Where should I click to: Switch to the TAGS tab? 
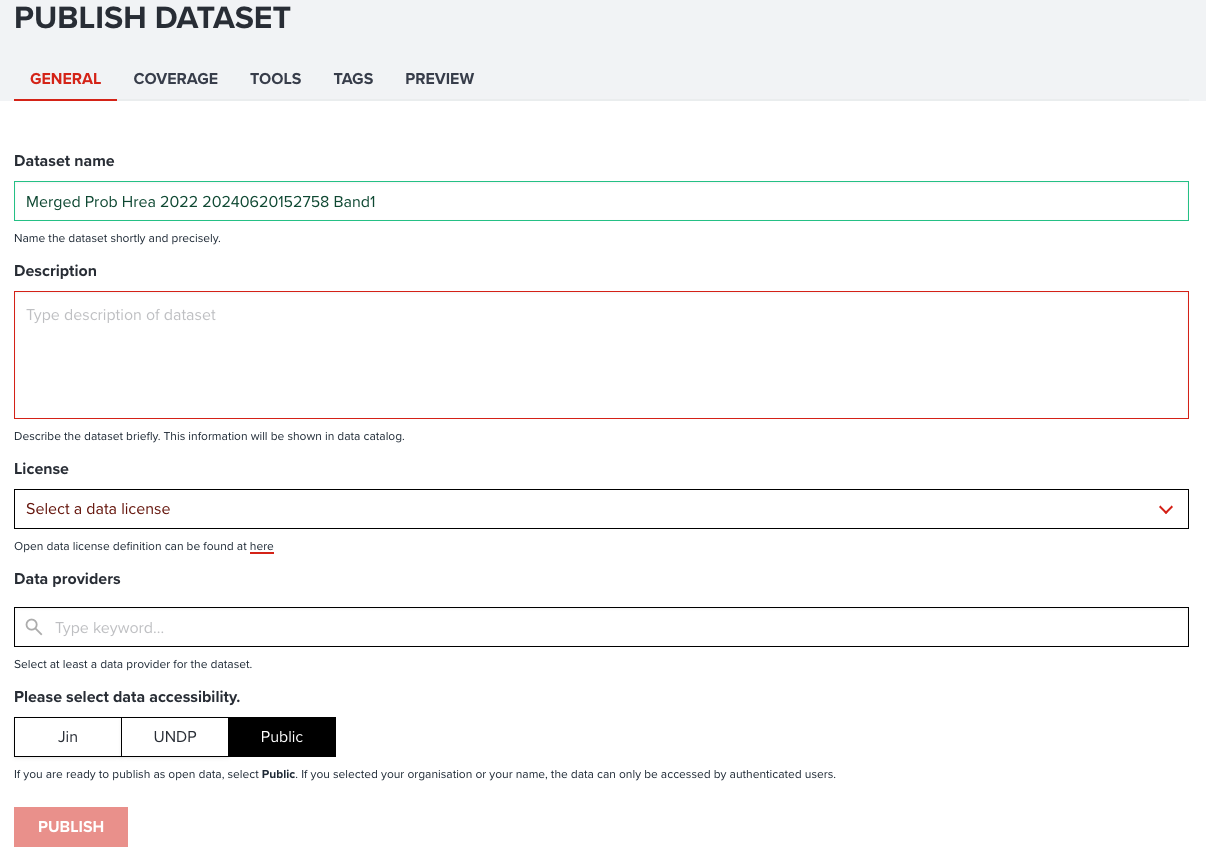coord(353,78)
